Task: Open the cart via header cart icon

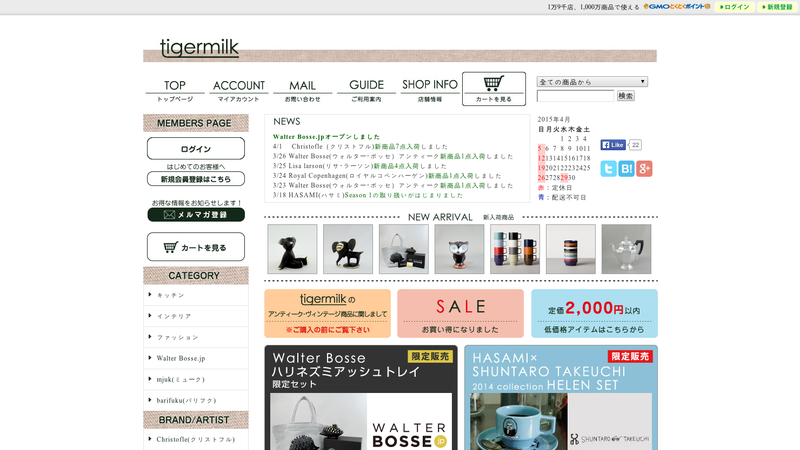Action: coord(494,89)
